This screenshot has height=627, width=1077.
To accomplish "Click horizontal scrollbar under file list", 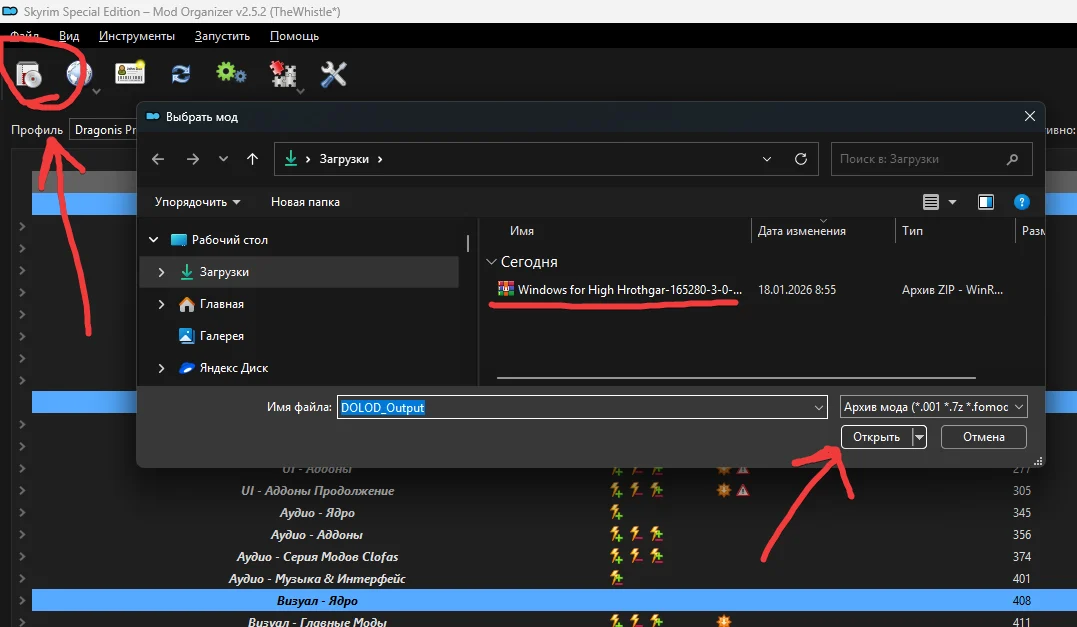I will pos(736,378).
